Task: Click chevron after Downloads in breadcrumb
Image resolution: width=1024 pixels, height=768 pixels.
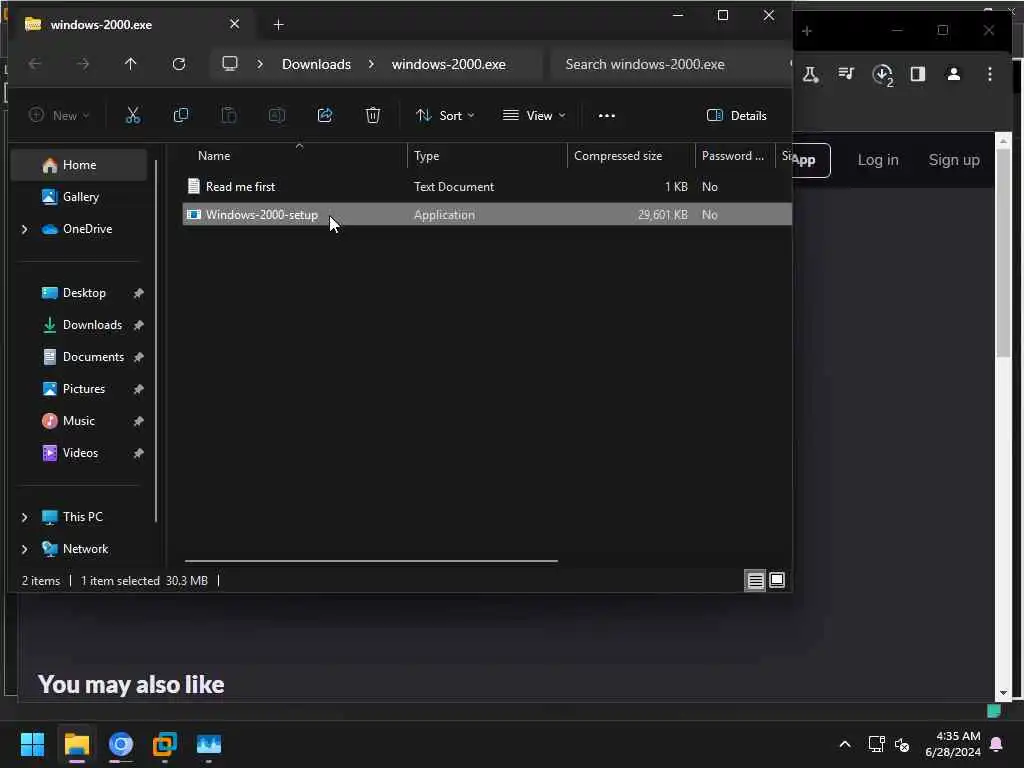Action: [372, 64]
